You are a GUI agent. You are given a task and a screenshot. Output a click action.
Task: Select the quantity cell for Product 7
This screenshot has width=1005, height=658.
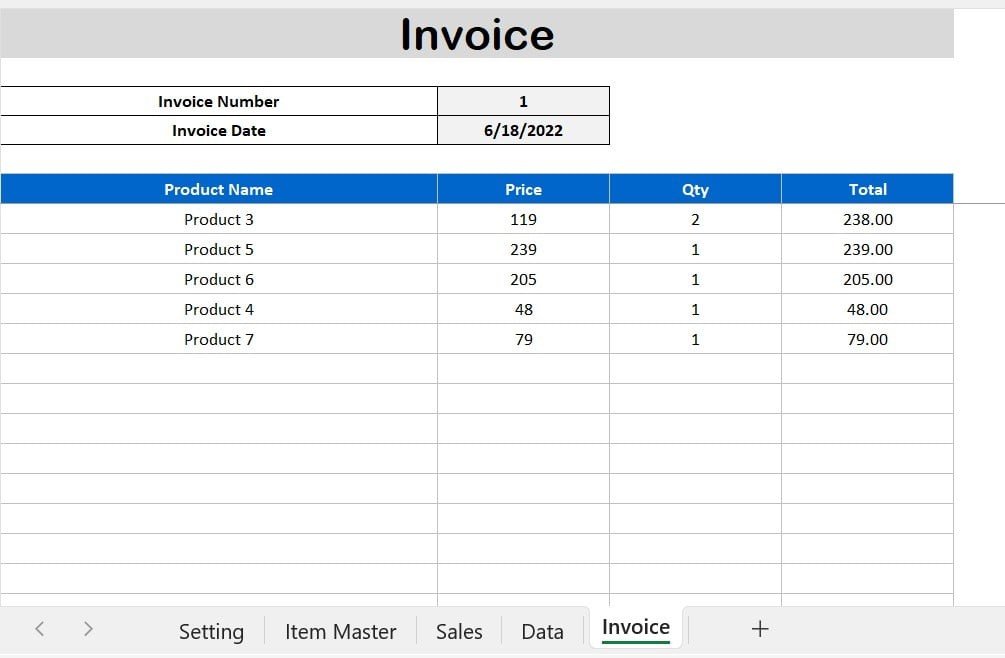point(695,339)
